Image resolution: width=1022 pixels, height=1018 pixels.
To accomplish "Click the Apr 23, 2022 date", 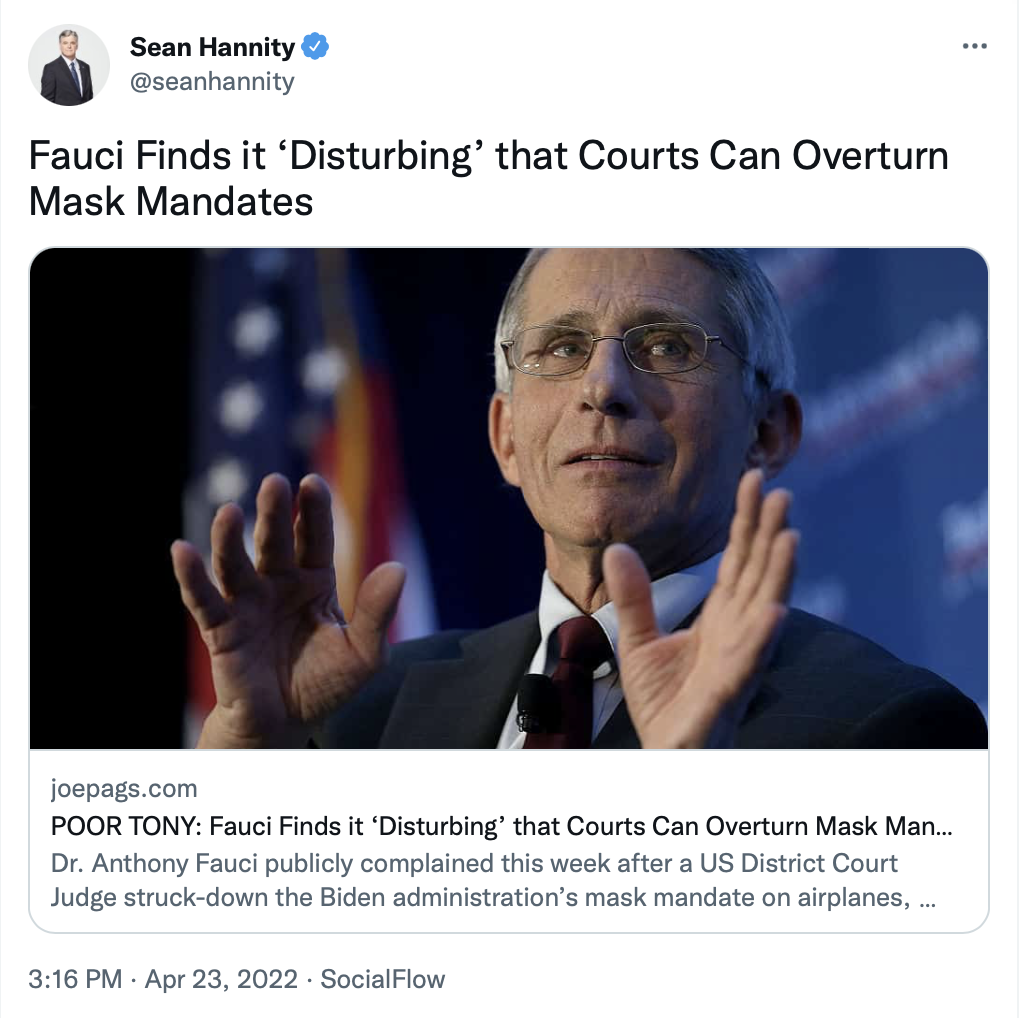I will tap(221, 979).
